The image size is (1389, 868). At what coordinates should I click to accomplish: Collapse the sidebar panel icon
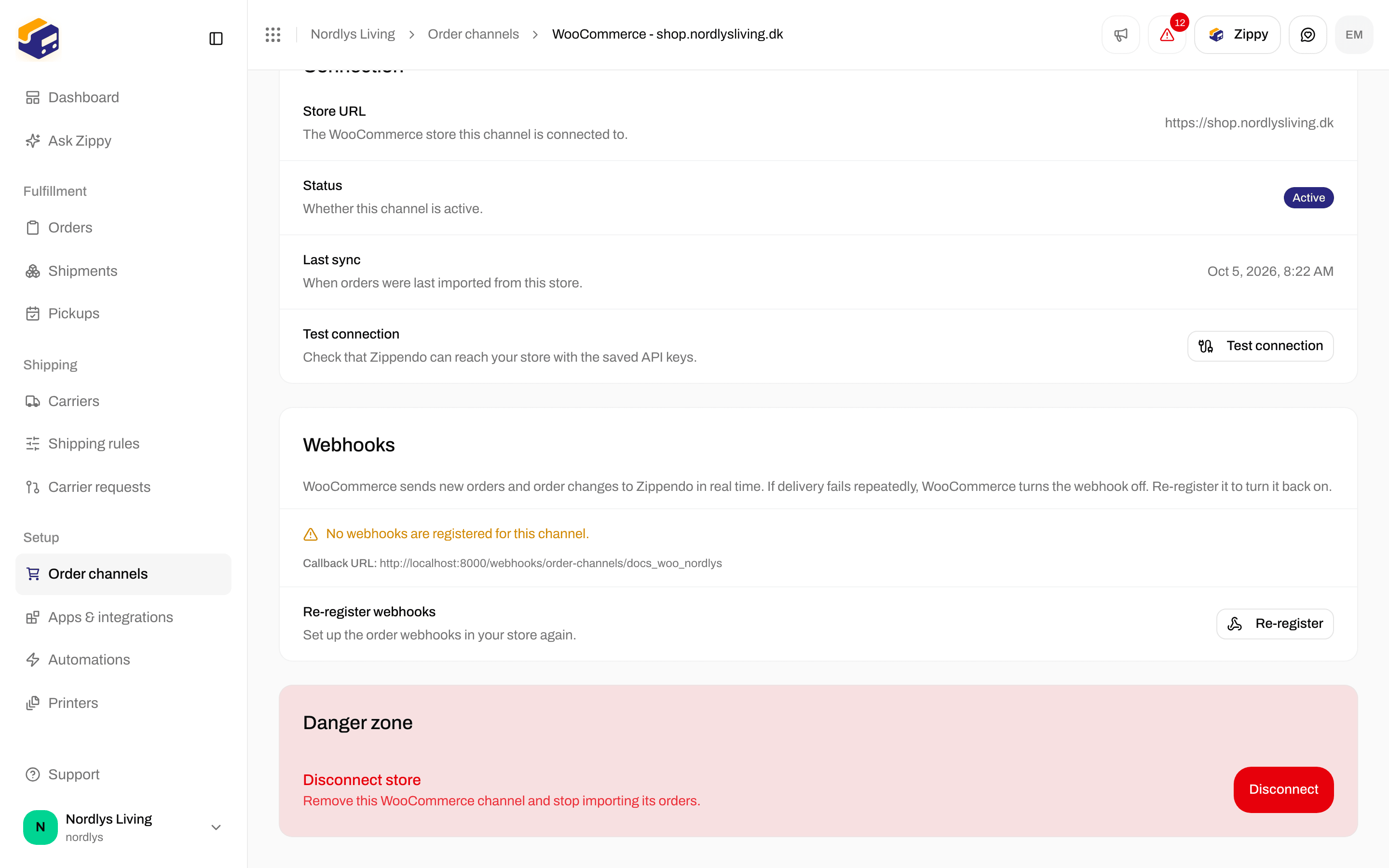[216, 39]
